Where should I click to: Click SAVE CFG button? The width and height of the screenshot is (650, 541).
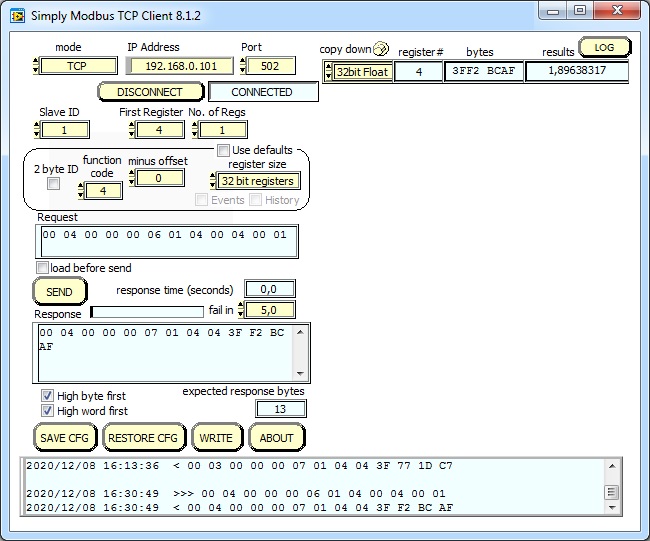click(65, 438)
